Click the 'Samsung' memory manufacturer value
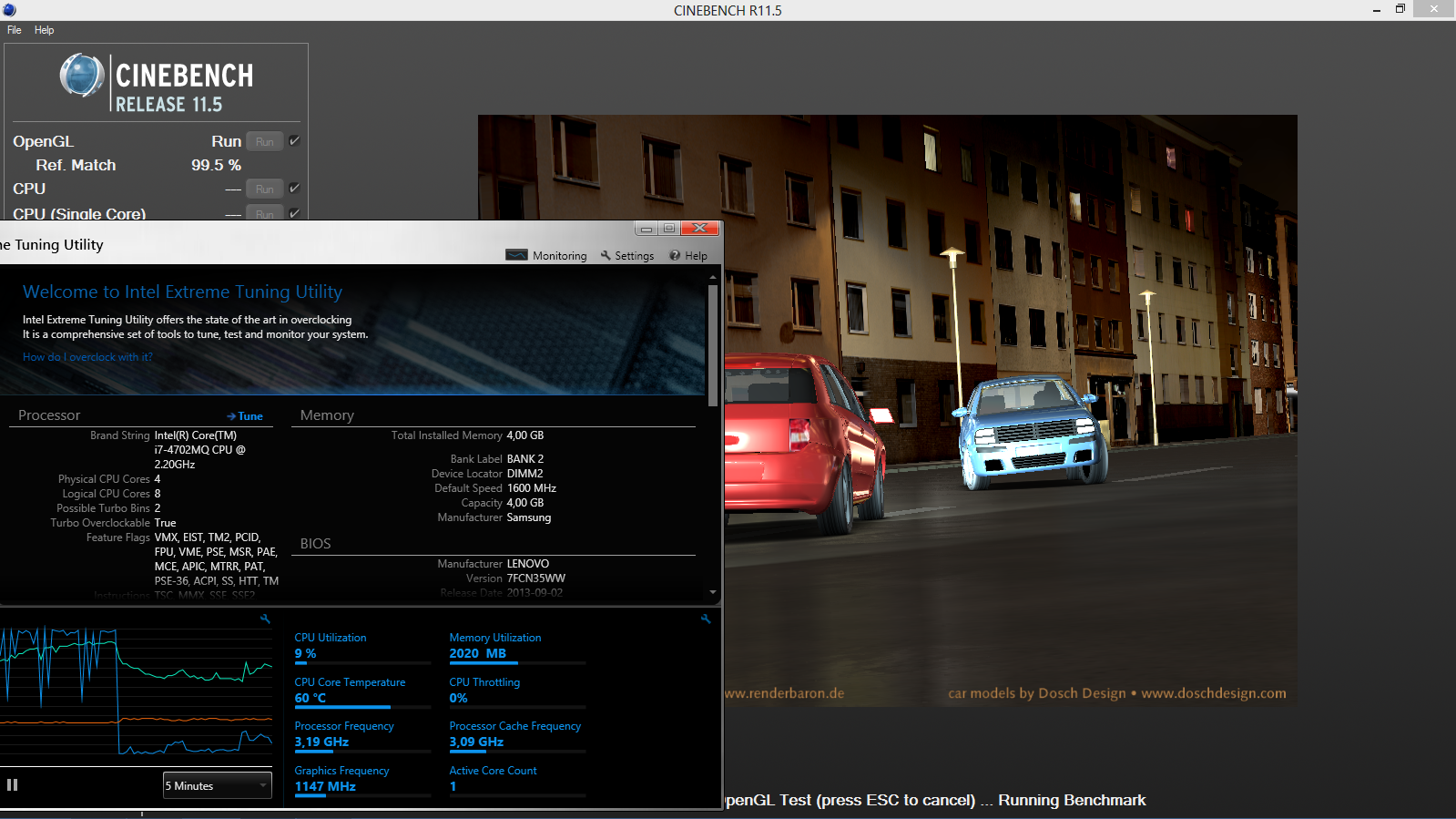The height and width of the screenshot is (819, 1456). 529,517
